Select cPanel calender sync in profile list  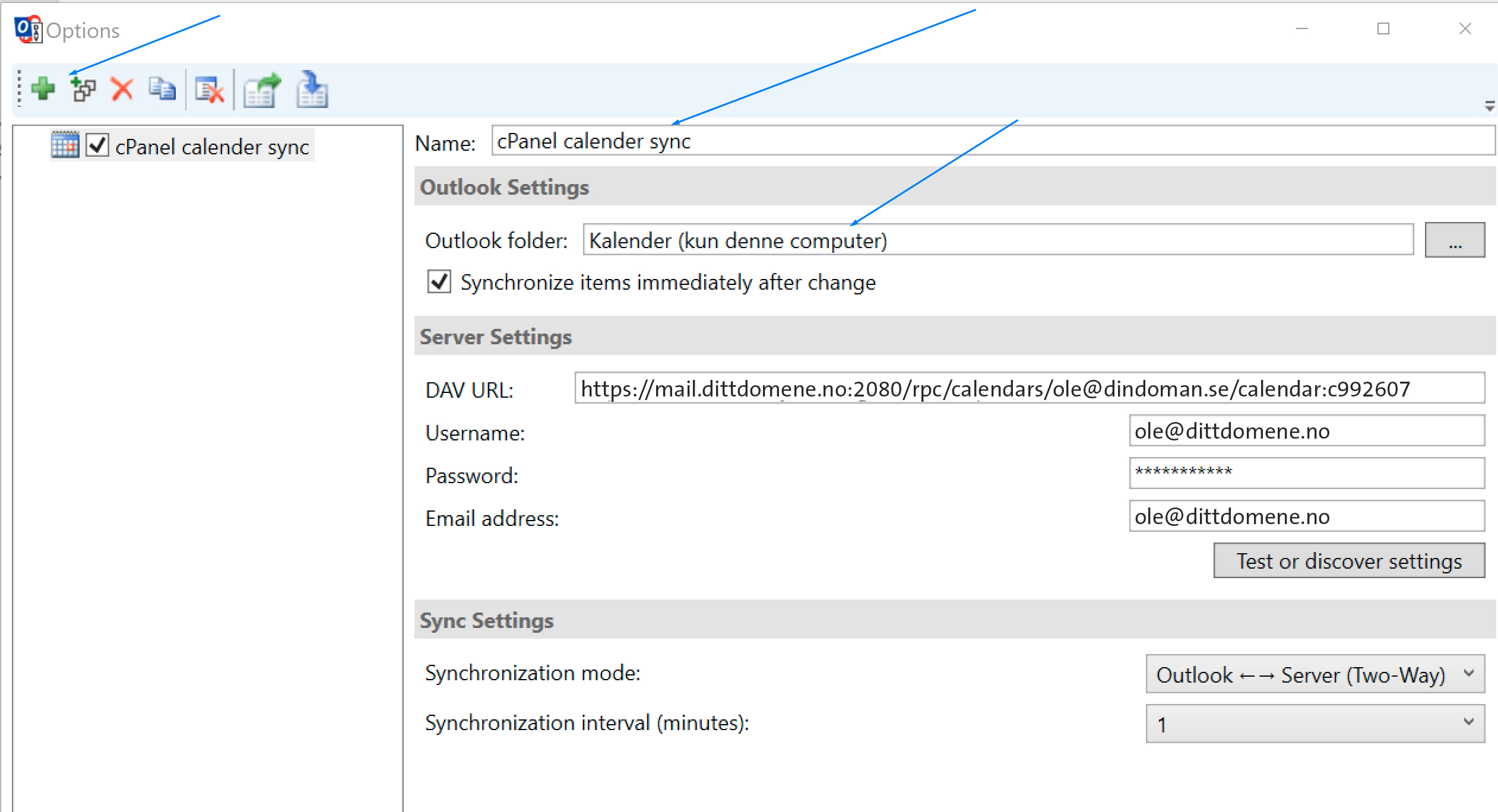pos(212,147)
